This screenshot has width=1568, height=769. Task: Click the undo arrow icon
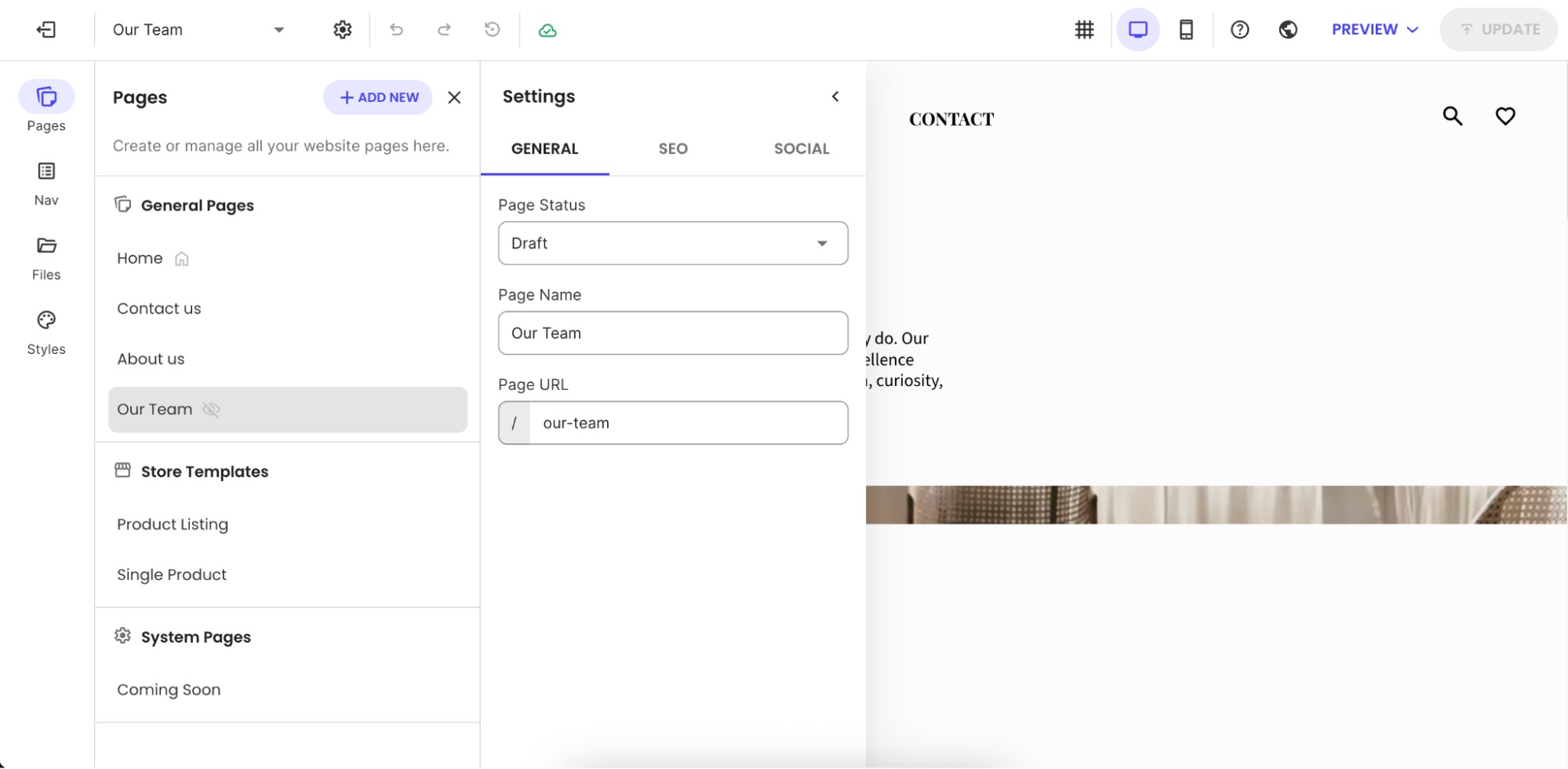click(396, 30)
